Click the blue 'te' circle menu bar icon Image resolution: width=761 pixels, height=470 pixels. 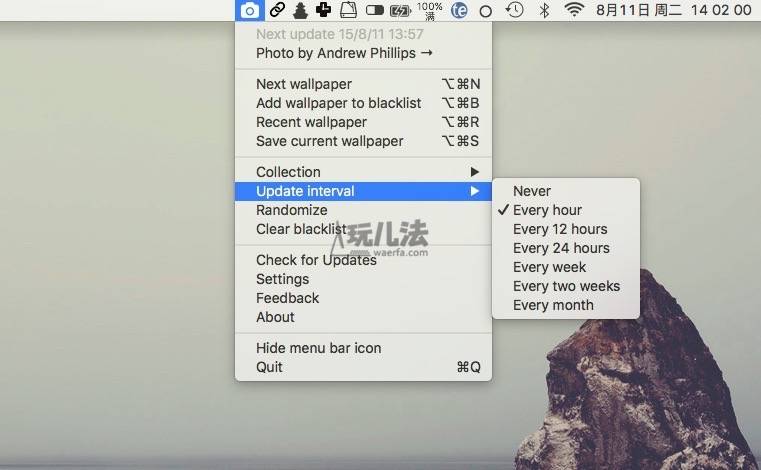tap(459, 10)
